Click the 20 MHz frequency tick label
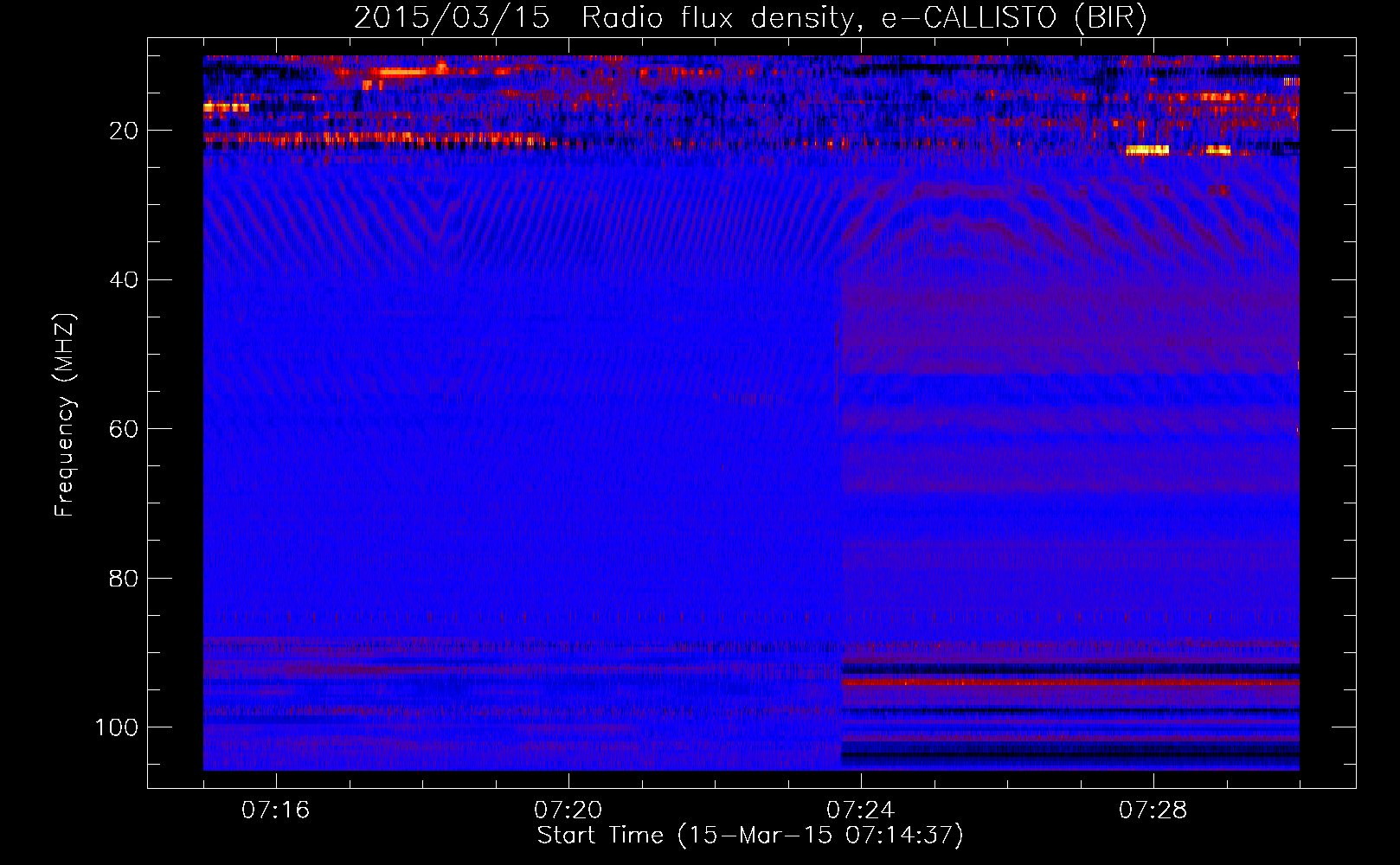This screenshot has height=865, width=1400. [124, 131]
